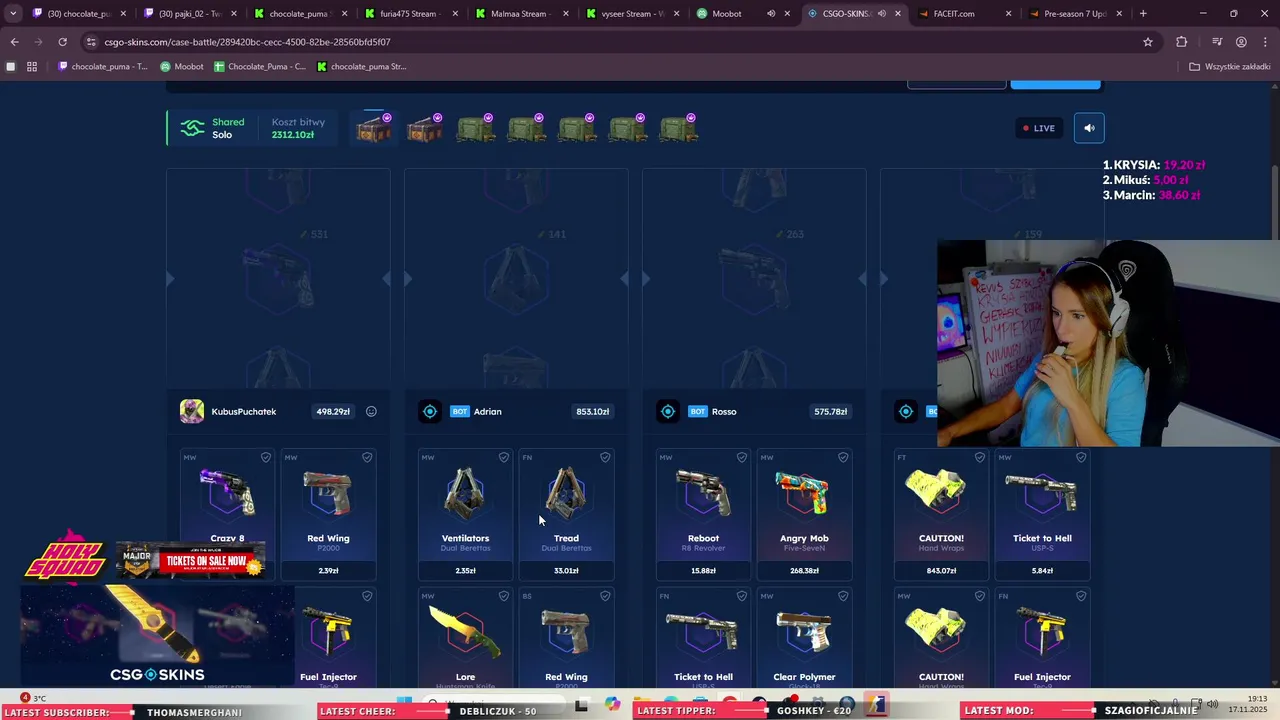Open the Chrome three-dot menu
This screenshot has height=720, width=1280.
click(x=1265, y=42)
